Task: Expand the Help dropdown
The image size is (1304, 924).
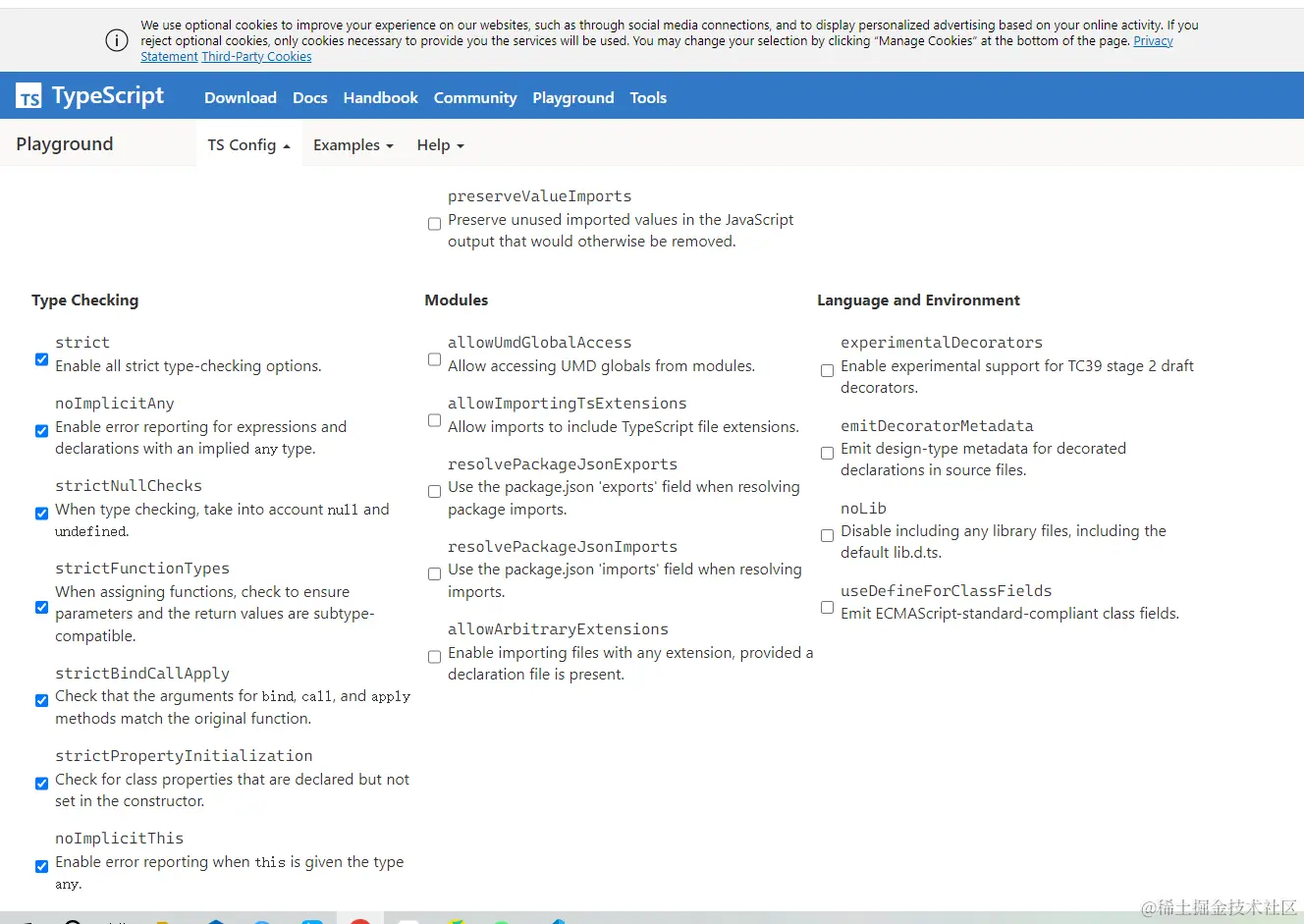Action: click(x=441, y=145)
